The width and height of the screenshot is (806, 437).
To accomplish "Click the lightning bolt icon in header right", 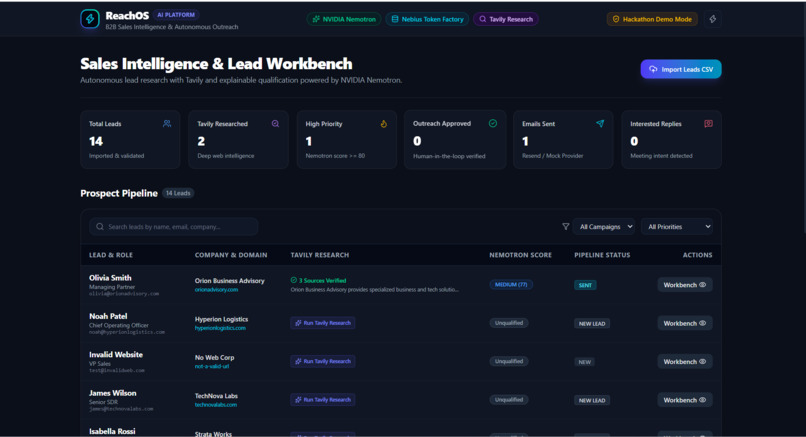I will (712, 19).
